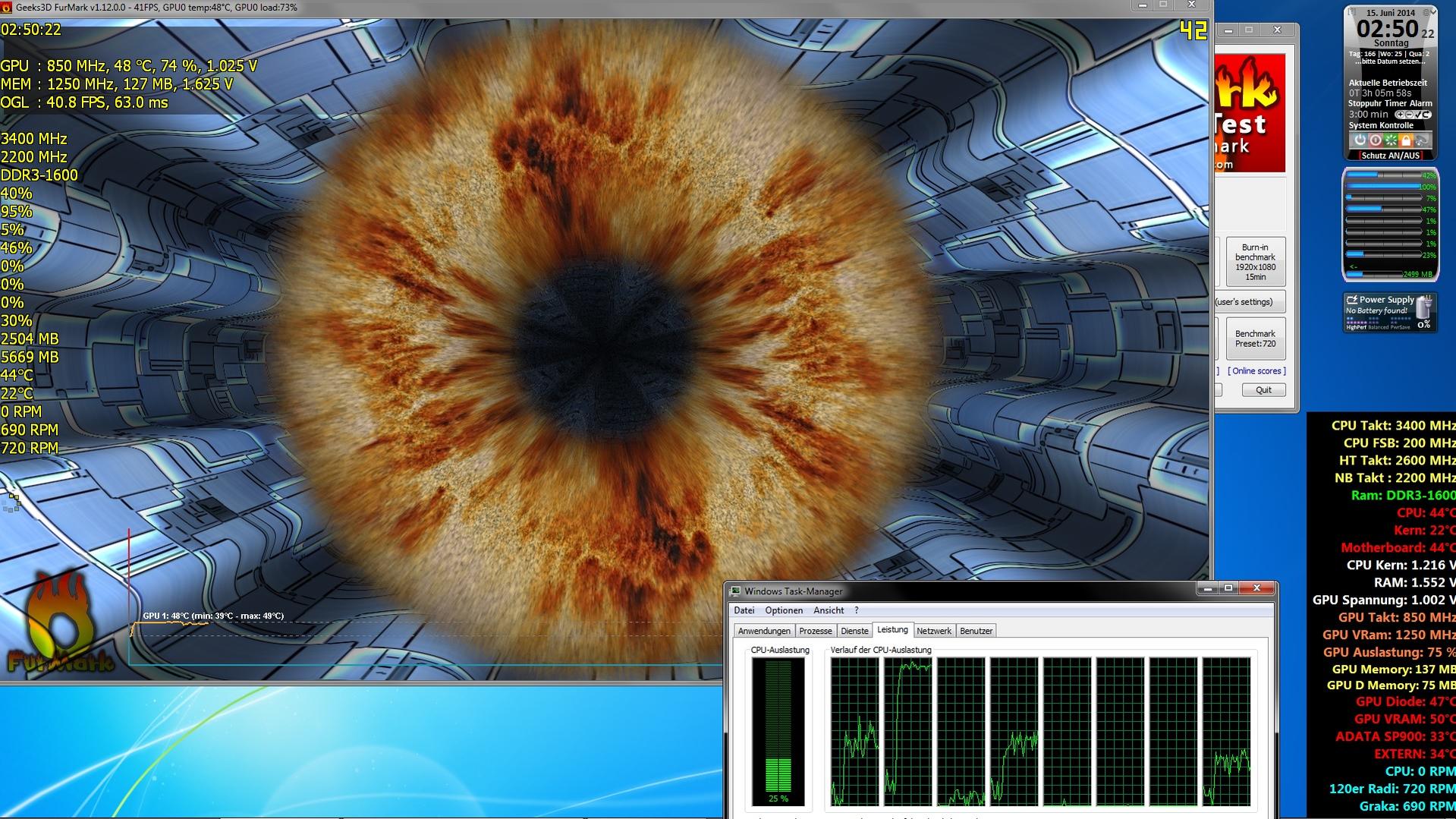1456x819 pixels.
Task: Click the 100% bar in the CPU meter gadget
Action: point(1392,187)
